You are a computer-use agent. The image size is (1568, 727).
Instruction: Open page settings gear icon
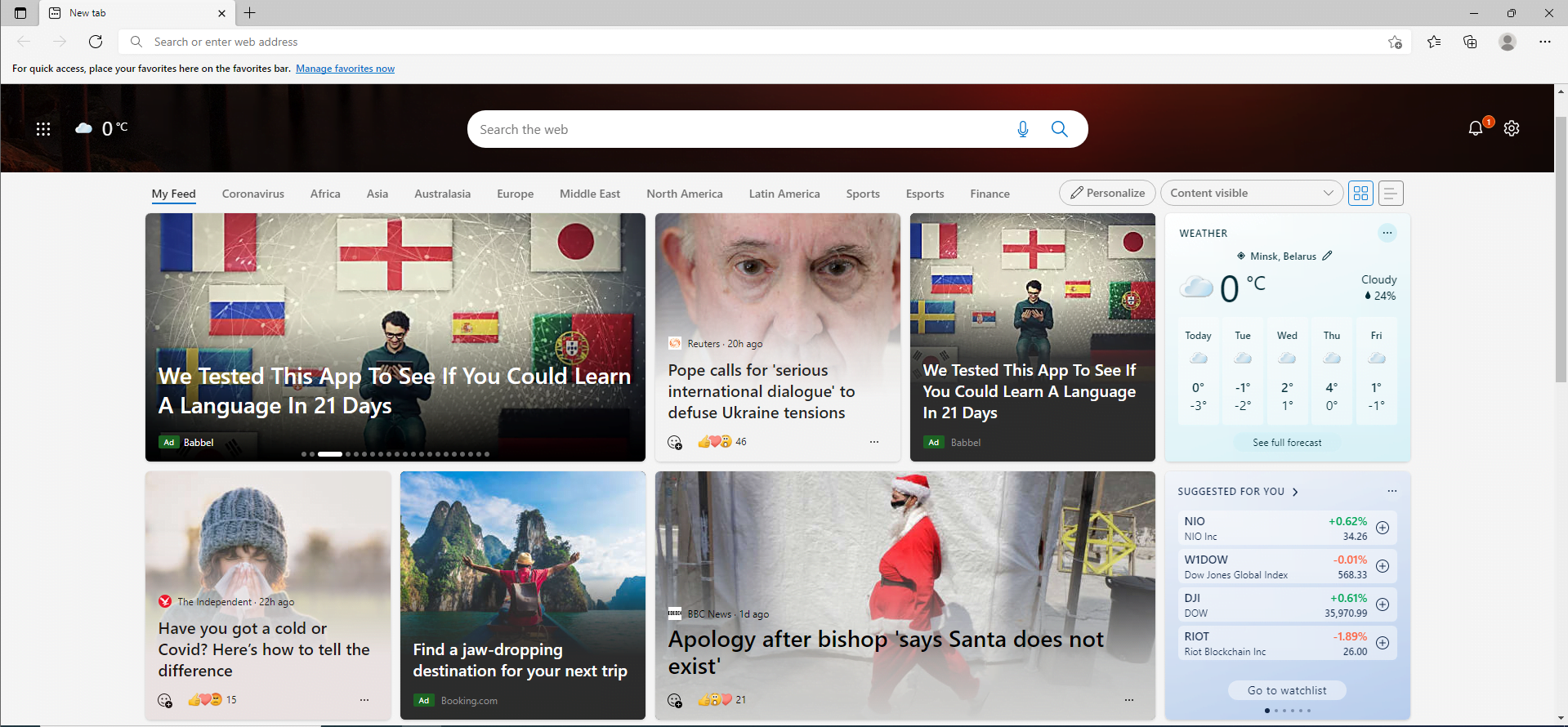tap(1512, 128)
